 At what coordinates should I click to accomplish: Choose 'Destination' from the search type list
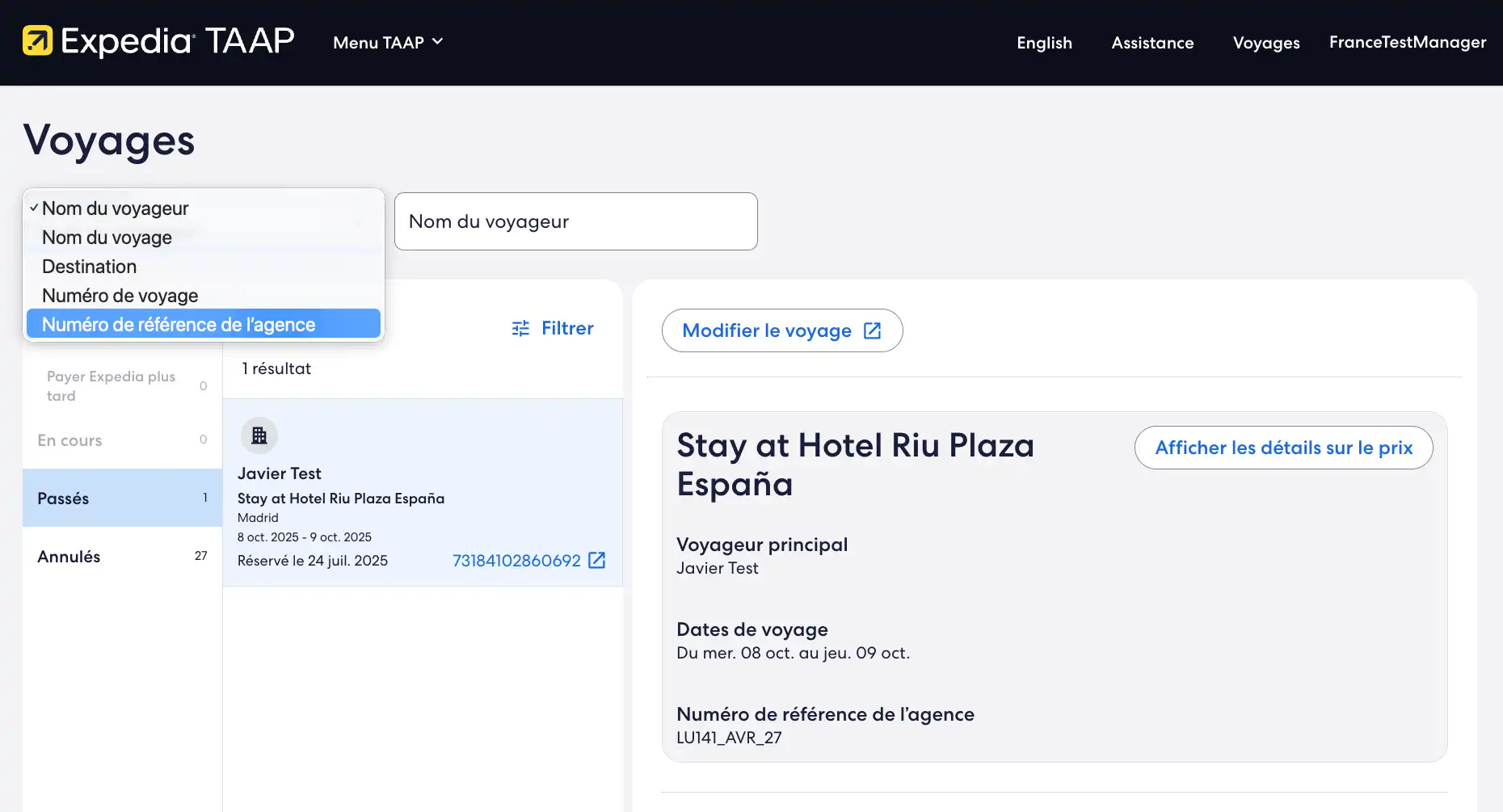pos(204,267)
